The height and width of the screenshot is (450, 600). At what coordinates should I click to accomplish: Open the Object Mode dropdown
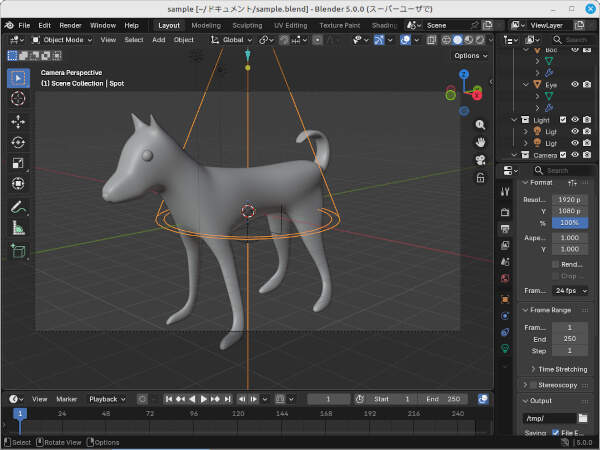(x=64, y=40)
